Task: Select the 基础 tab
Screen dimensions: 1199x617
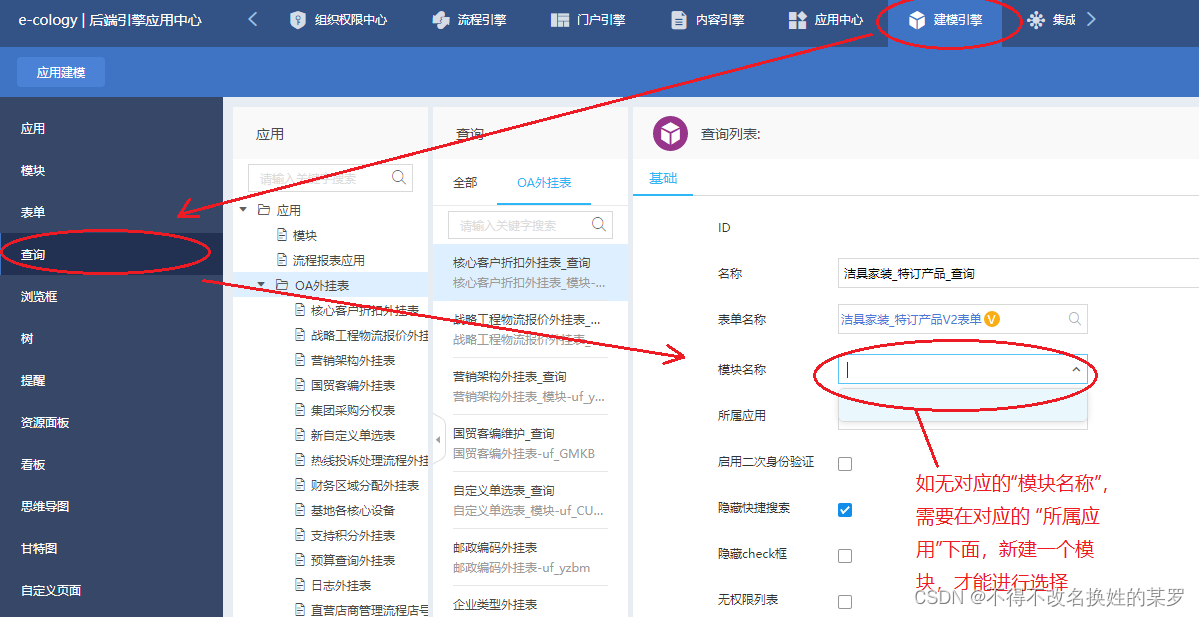Action: (x=663, y=177)
